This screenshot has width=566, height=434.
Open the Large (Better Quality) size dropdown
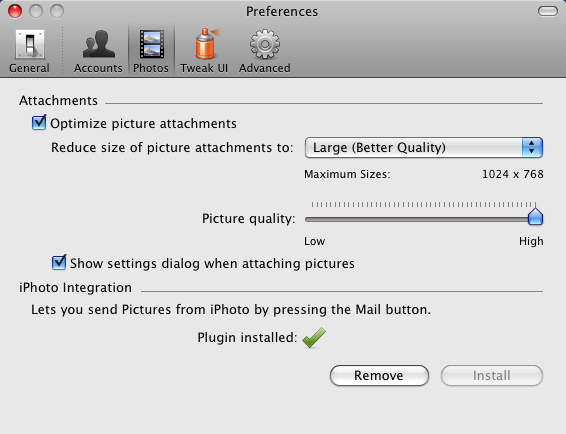[x=424, y=147]
